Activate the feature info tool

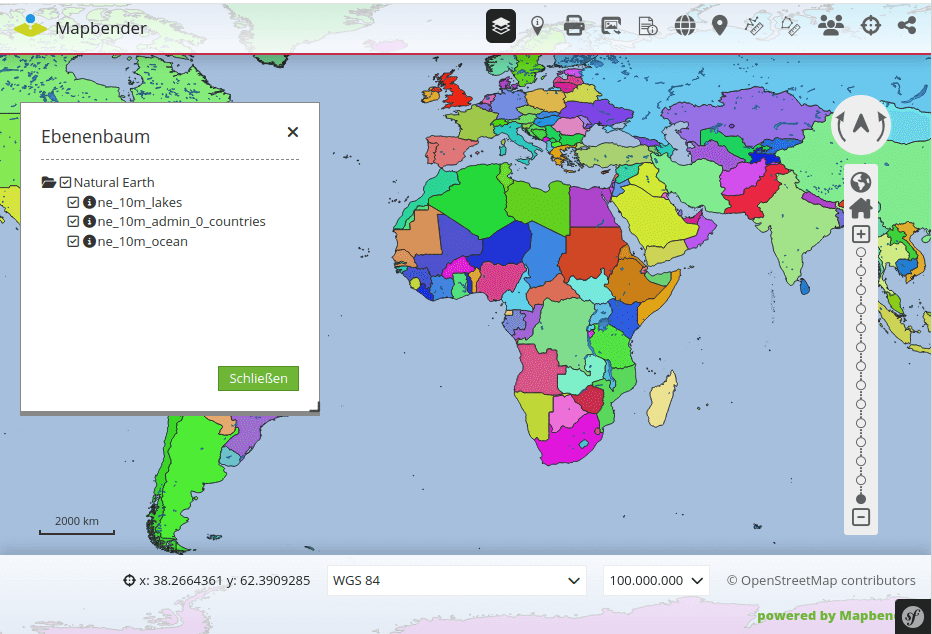[538, 25]
